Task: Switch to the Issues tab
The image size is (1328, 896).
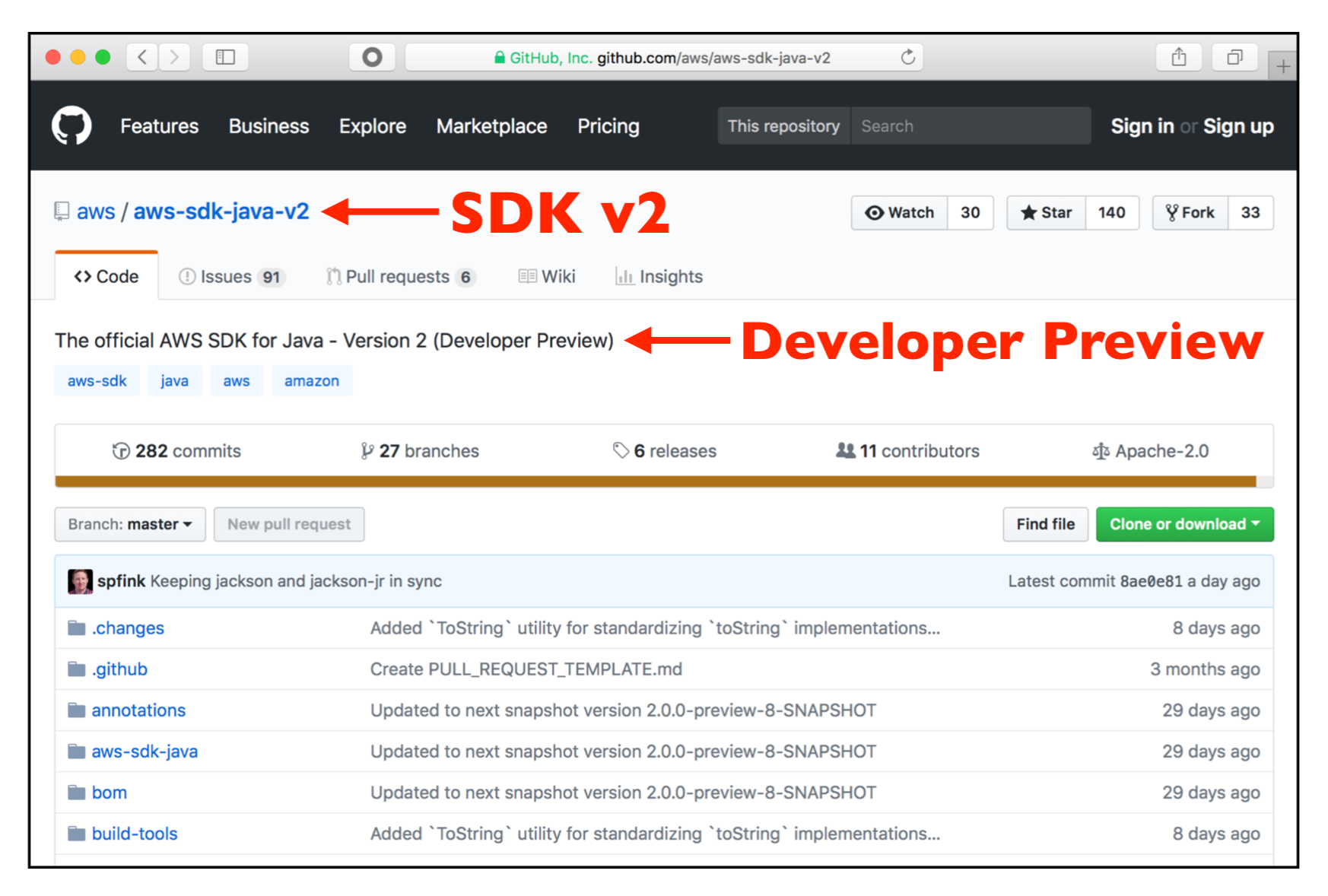Action: click(232, 276)
